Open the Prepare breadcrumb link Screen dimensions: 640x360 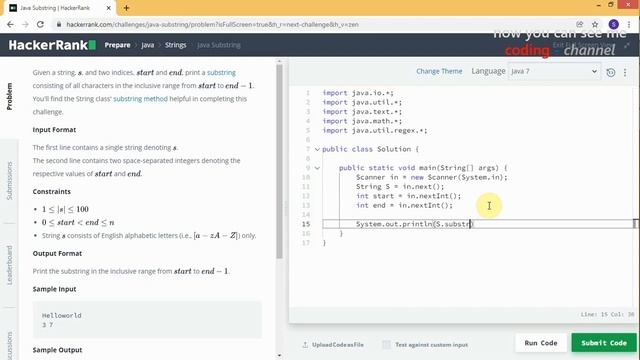118,45
